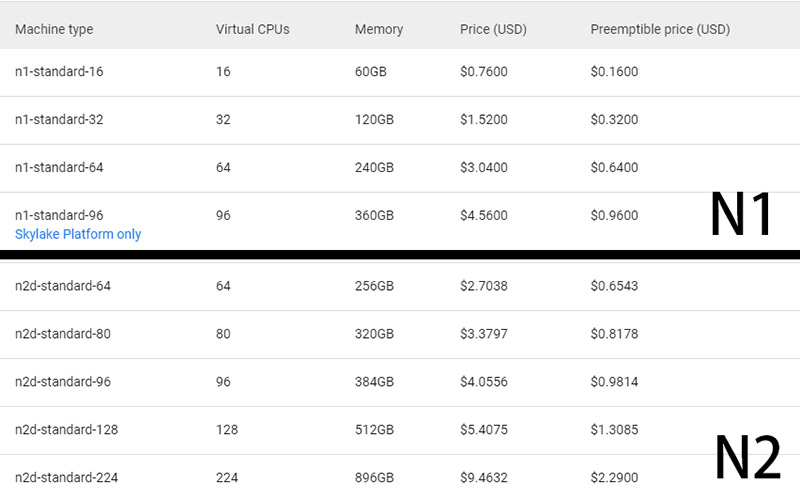Click the $4.5600 price value

pyautogui.click(x=484, y=215)
